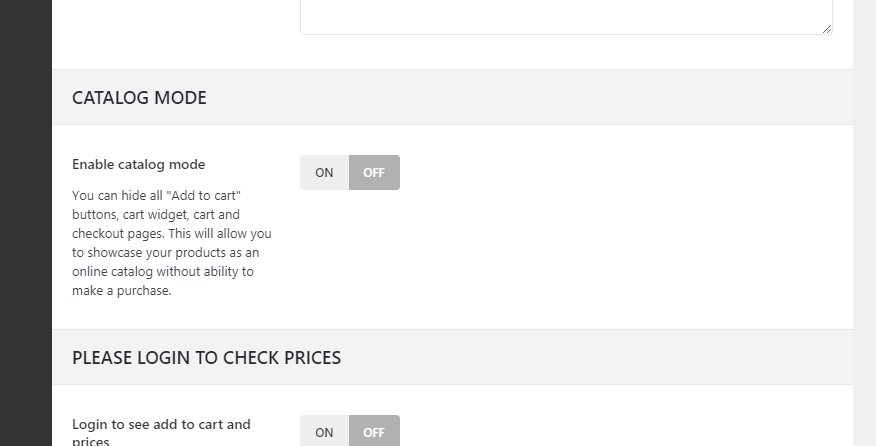Screen dimensions: 876x446
Task: Click the 'Login to see add to cart' label
Action: point(161,425)
